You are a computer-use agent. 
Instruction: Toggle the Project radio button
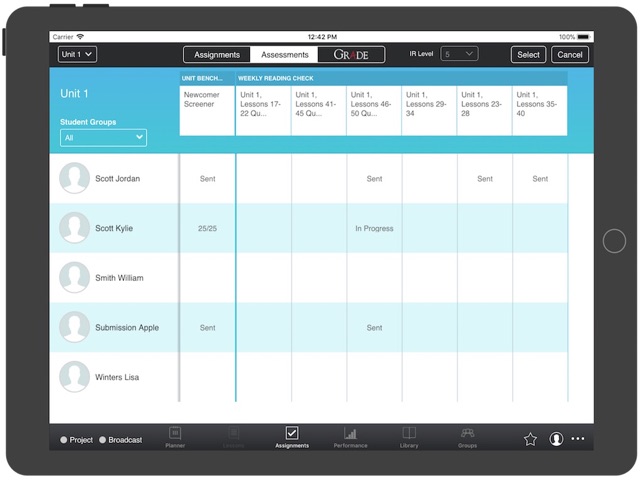point(64,440)
